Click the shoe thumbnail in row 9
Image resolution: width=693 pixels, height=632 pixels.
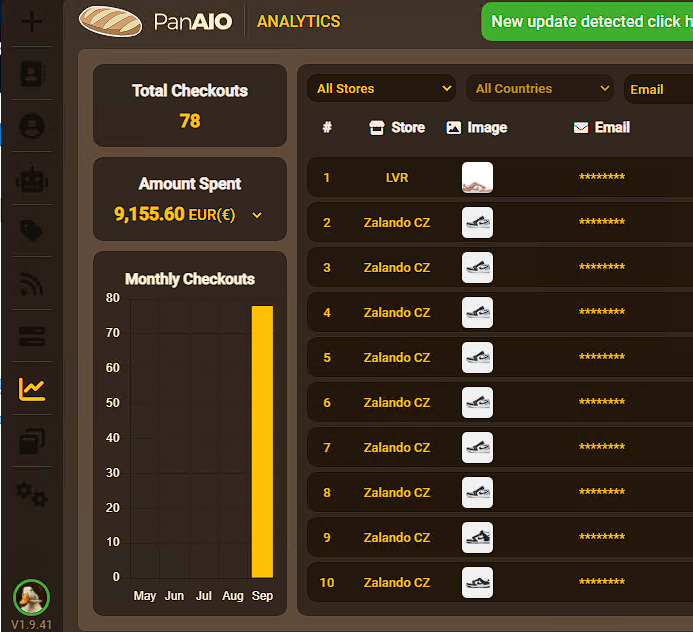[477, 537]
